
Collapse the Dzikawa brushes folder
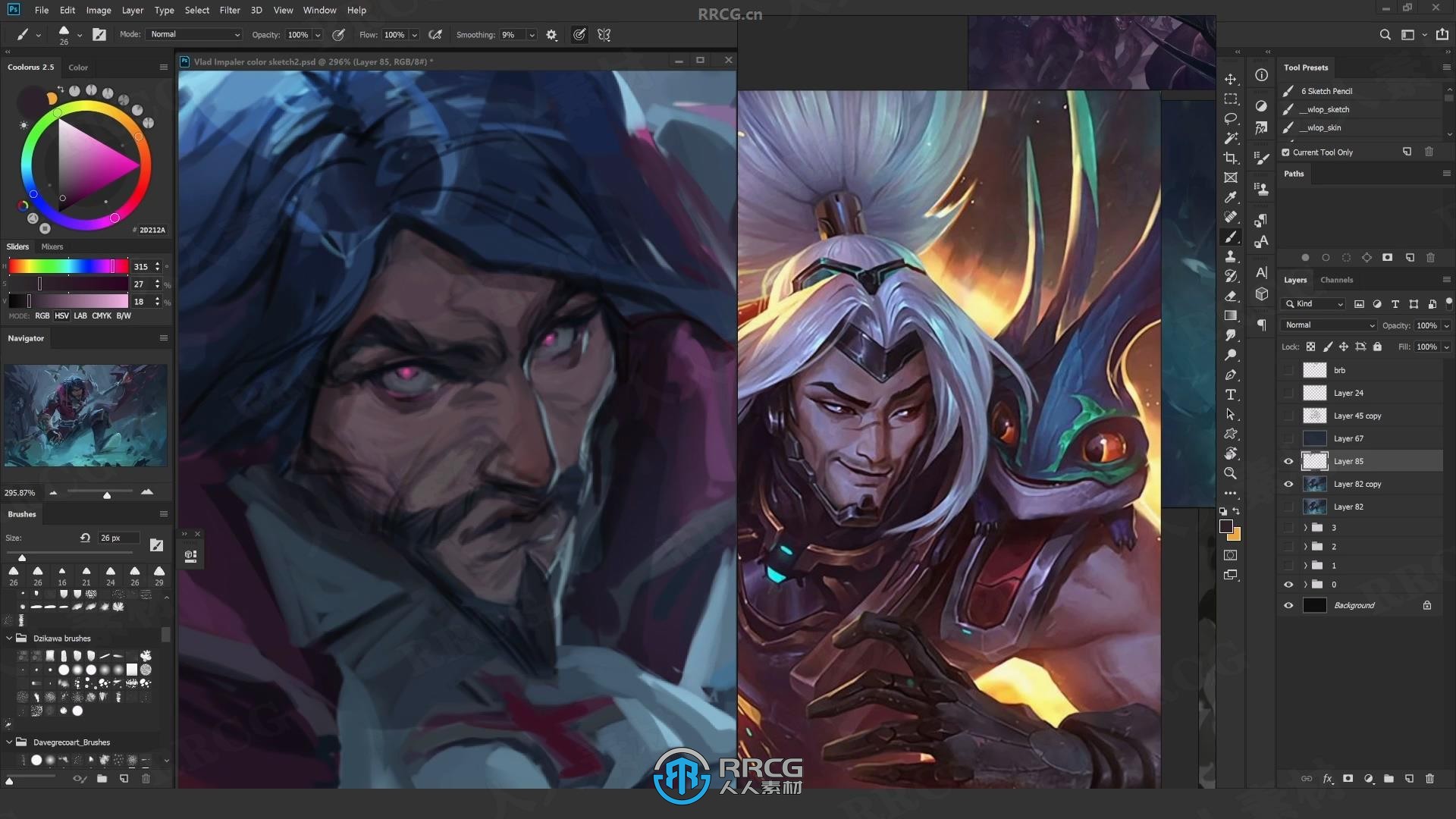pyautogui.click(x=9, y=639)
